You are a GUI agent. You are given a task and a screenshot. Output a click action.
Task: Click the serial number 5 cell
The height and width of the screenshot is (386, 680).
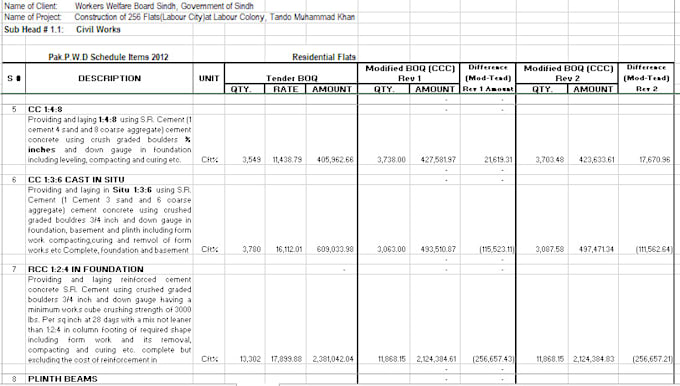[14, 109]
